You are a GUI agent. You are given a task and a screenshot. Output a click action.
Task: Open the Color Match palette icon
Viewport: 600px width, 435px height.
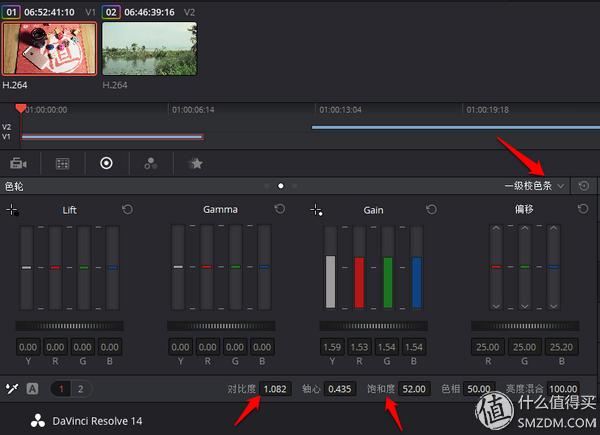point(62,163)
